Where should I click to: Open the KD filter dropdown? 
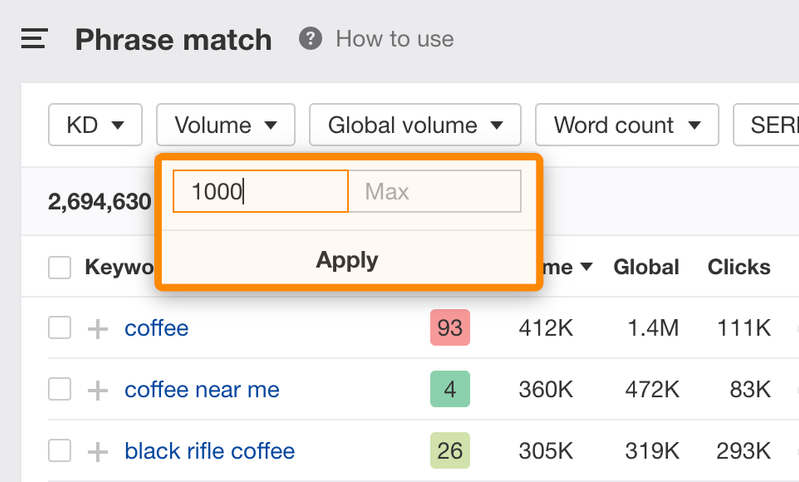95,125
